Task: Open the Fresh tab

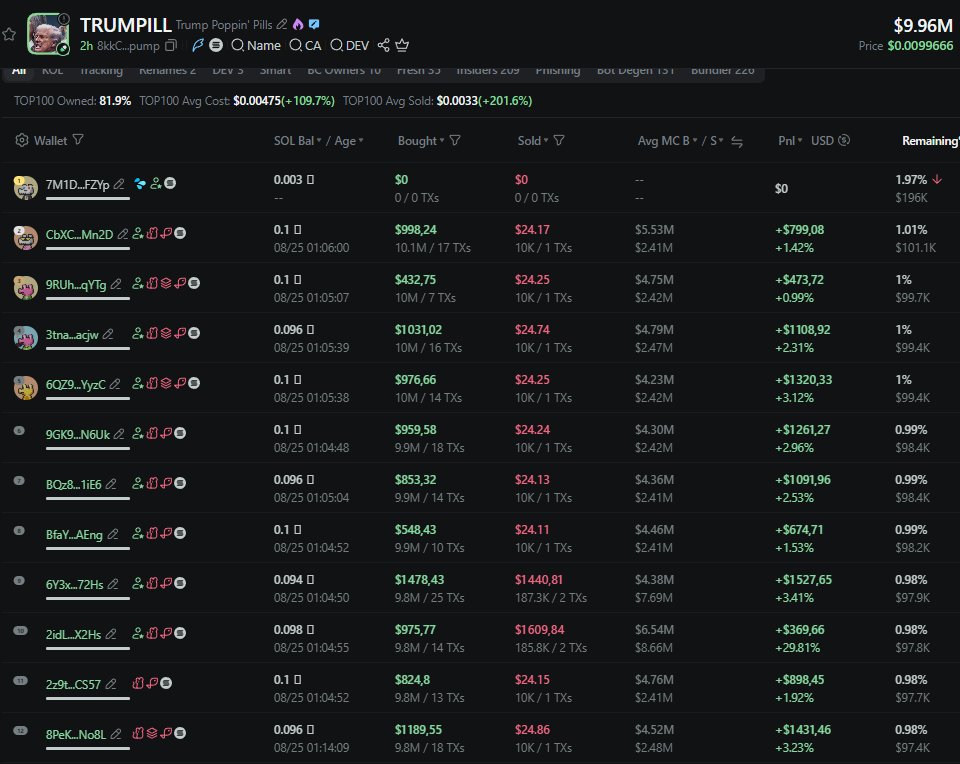Action: (418, 71)
